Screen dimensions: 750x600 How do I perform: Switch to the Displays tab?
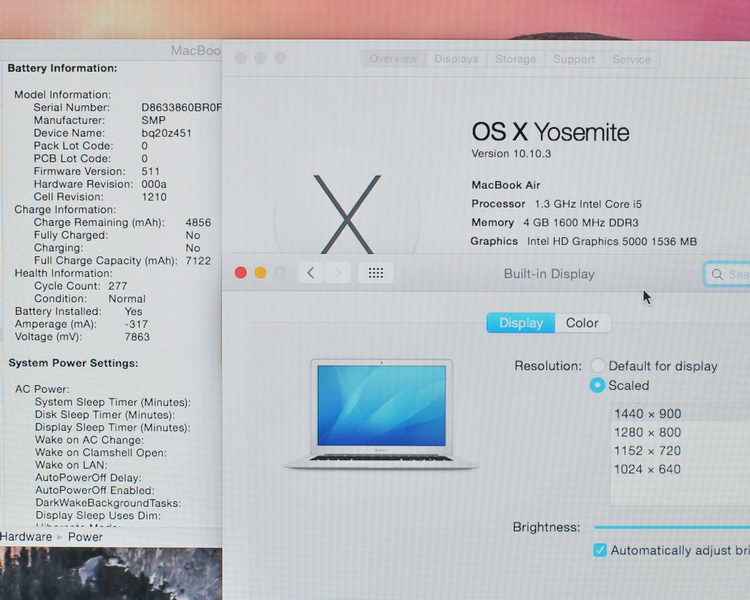point(456,59)
